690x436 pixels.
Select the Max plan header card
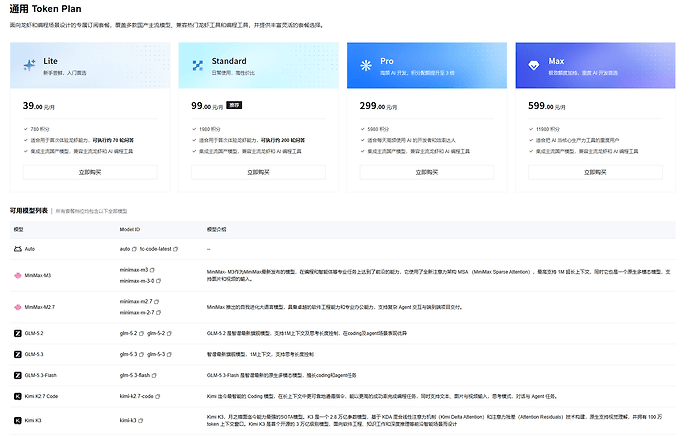point(595,66)
